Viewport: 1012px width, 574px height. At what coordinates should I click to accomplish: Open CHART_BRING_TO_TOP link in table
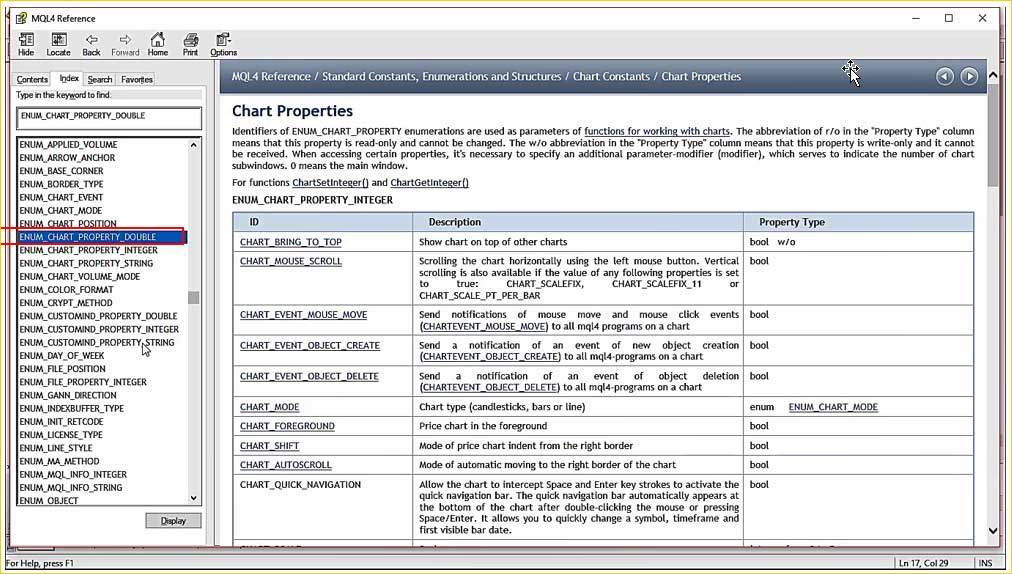pos(291,242)
